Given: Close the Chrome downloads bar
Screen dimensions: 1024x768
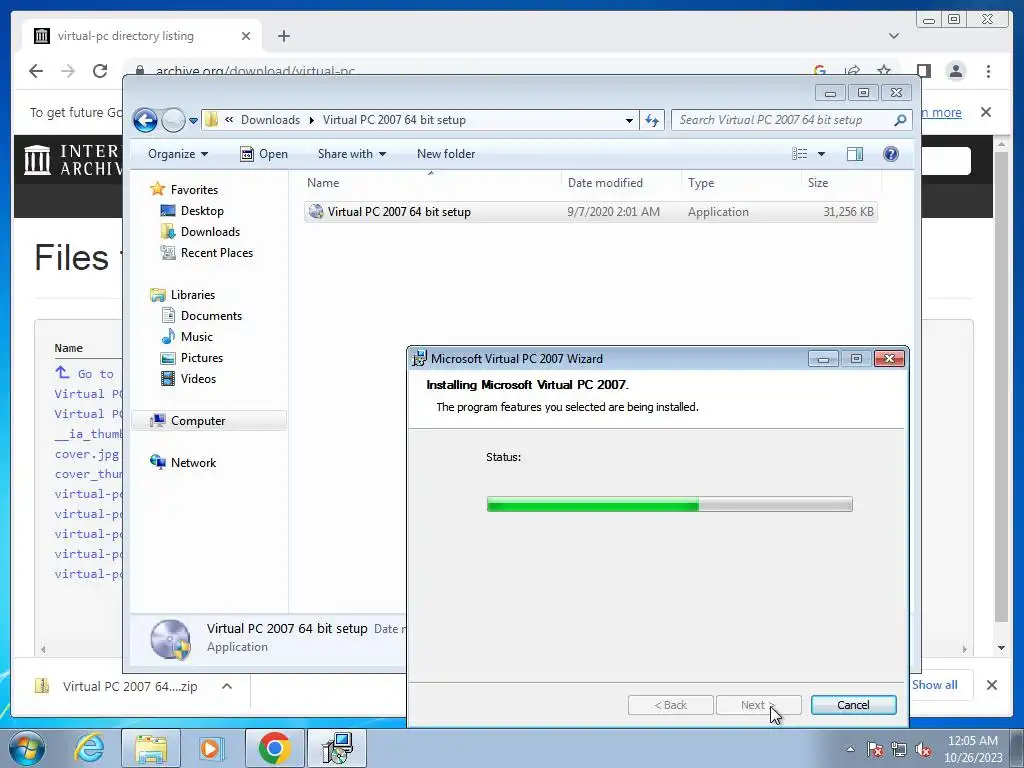Looking at the screenshot, I should pos(991,685).
